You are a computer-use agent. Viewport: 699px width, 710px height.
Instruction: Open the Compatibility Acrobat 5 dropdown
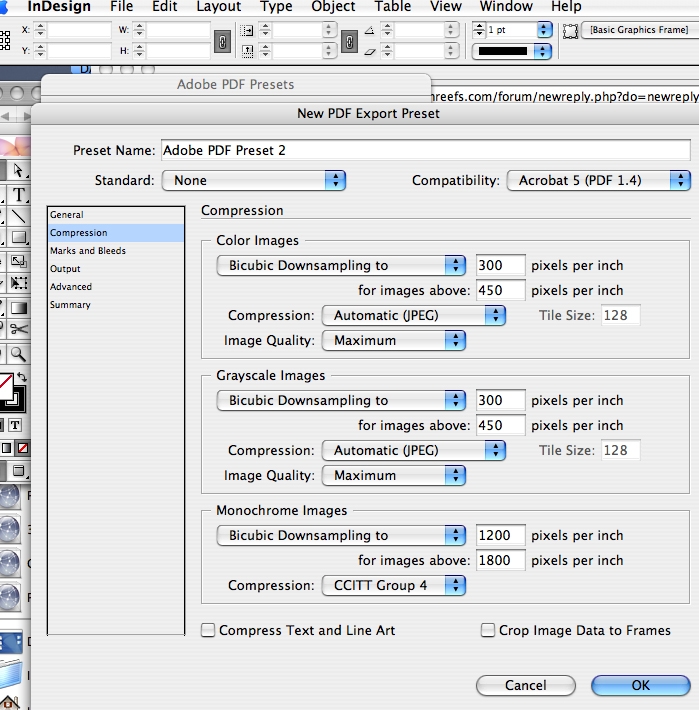coord(598,180)
